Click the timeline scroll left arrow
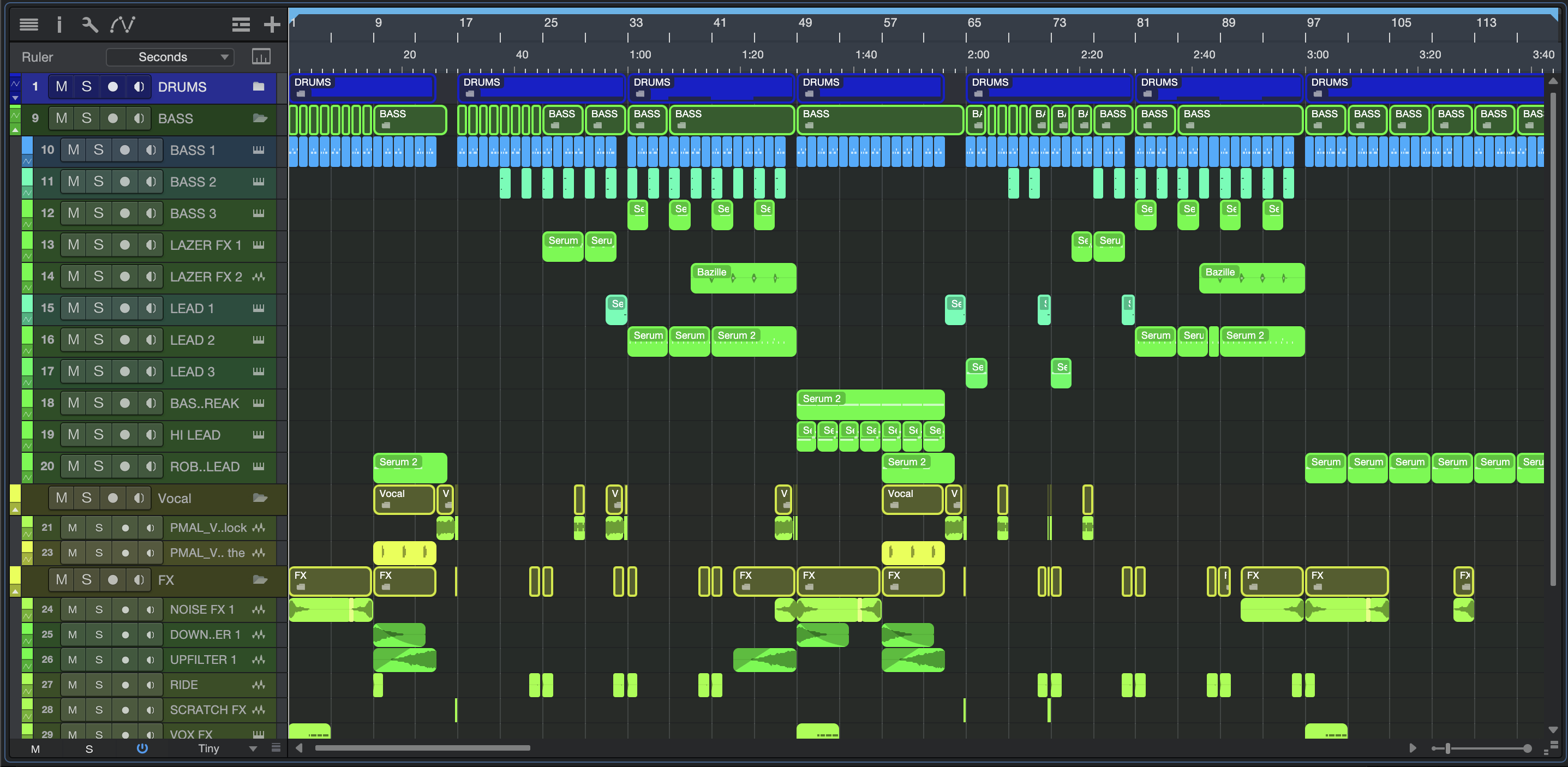The image size is (1568, 767). click(299, 747)
